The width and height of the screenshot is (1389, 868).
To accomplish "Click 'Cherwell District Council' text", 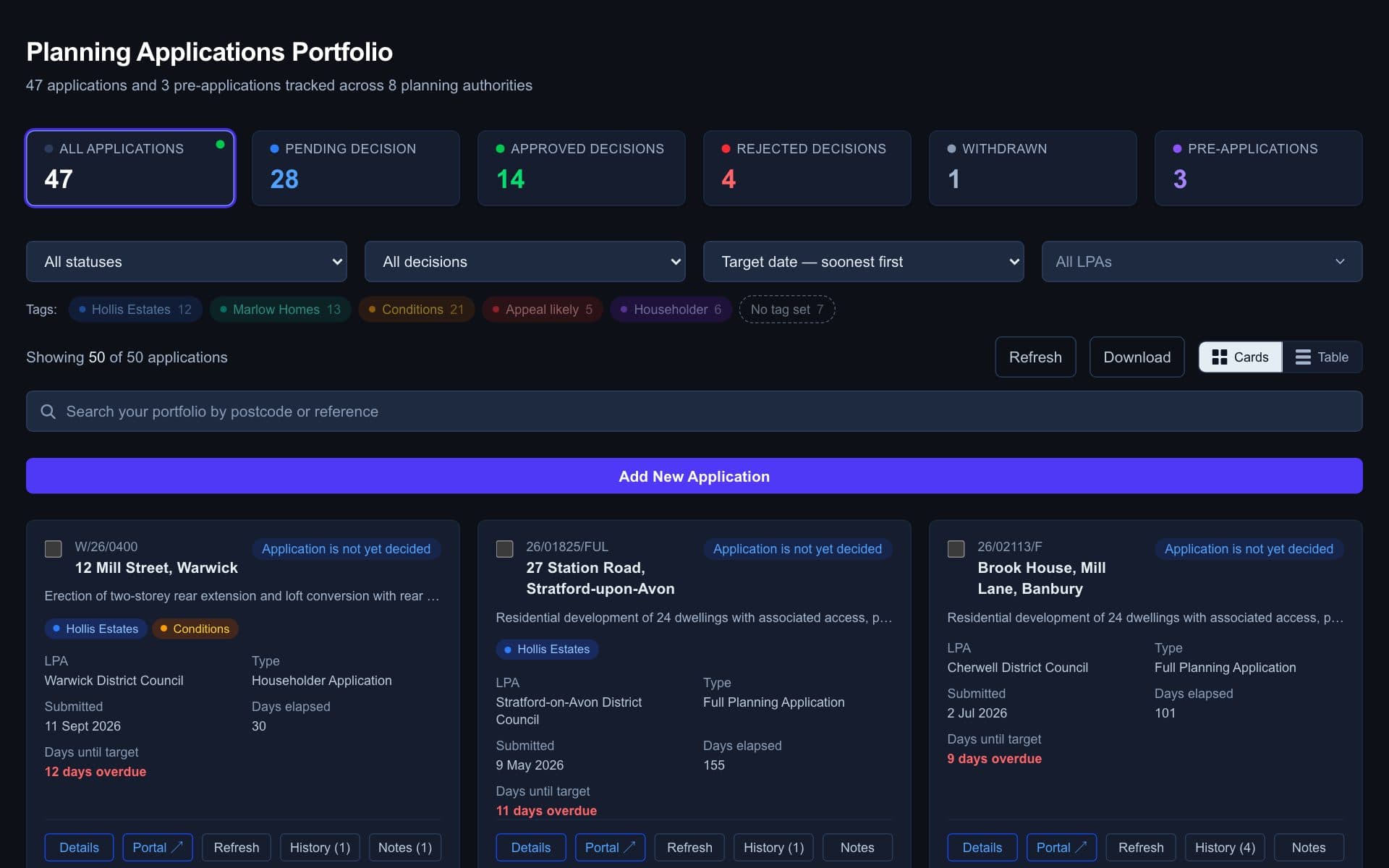I will click(x=1018, y=668).
